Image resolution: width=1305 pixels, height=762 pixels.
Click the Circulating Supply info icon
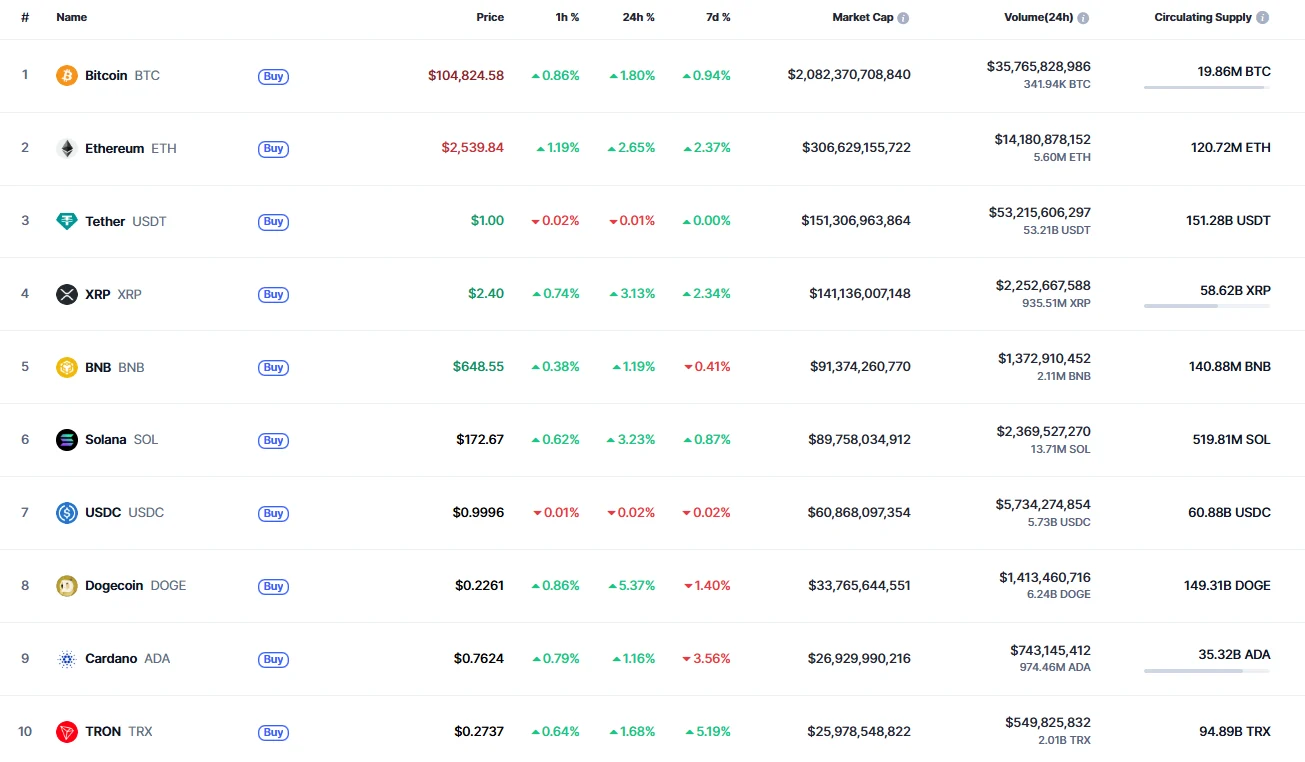(x=1263, y=18)
